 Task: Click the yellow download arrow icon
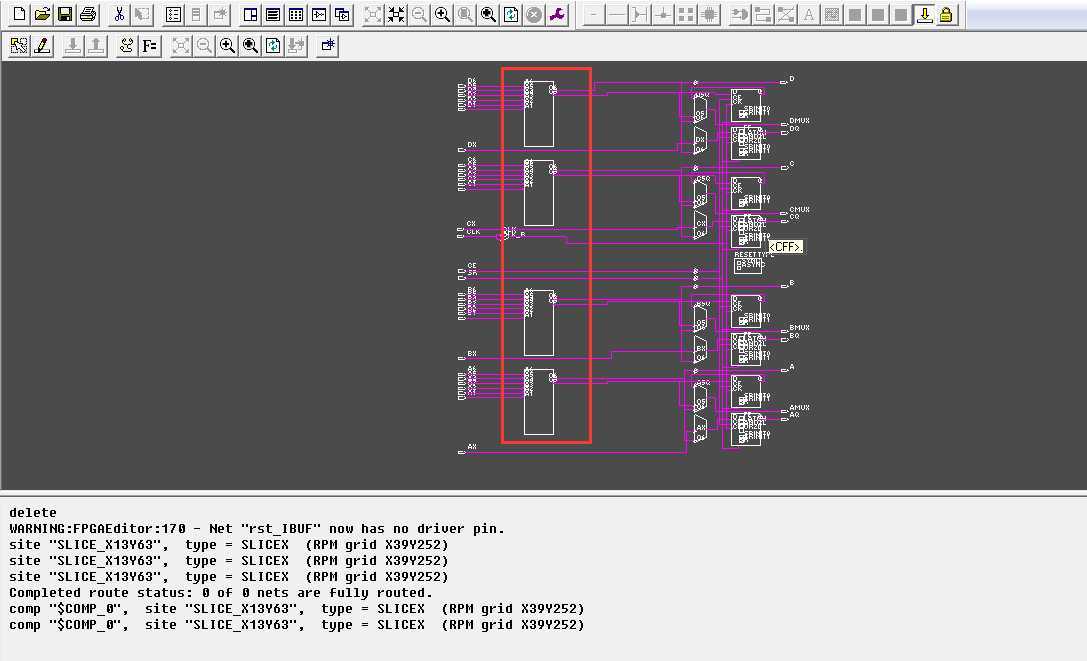click(x=923, y=14)
